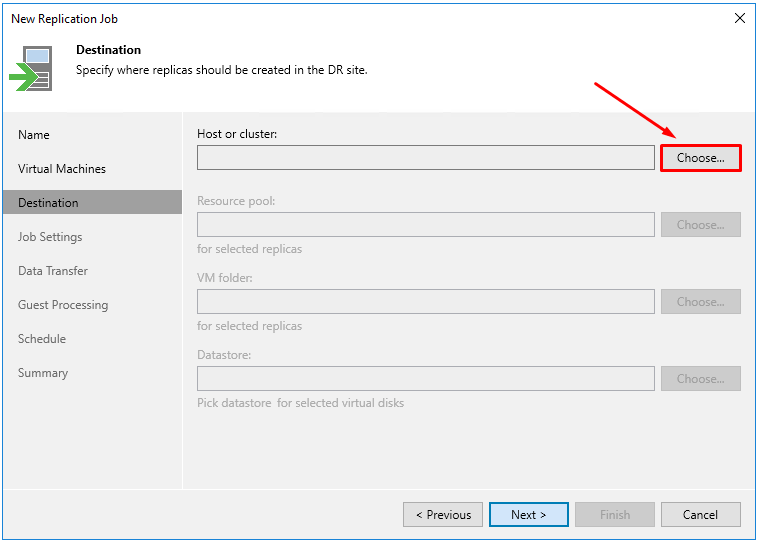Image resolution: width=760 pixels, height=543 pixels.
Task: Cancel the replication job wizard
Action: 700,514
